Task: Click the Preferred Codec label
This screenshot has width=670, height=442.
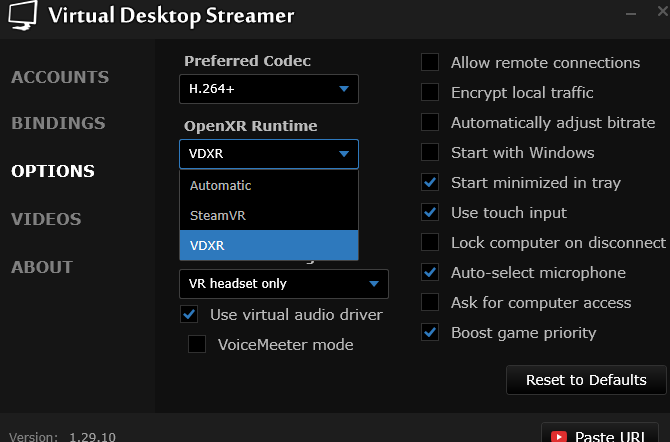Action: point(247,61)
